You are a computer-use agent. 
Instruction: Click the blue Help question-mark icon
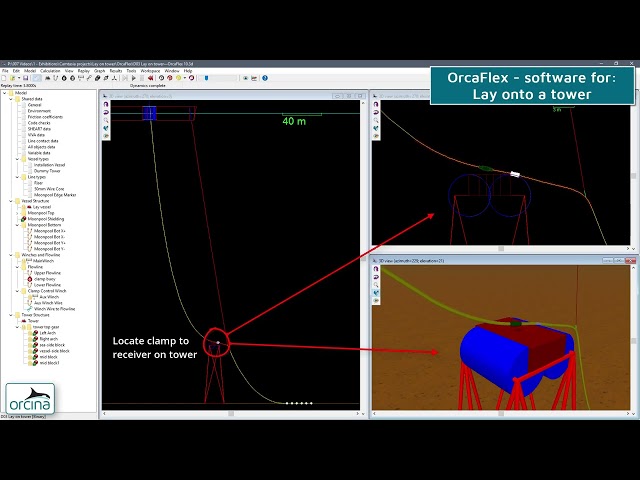coord(265,78)
